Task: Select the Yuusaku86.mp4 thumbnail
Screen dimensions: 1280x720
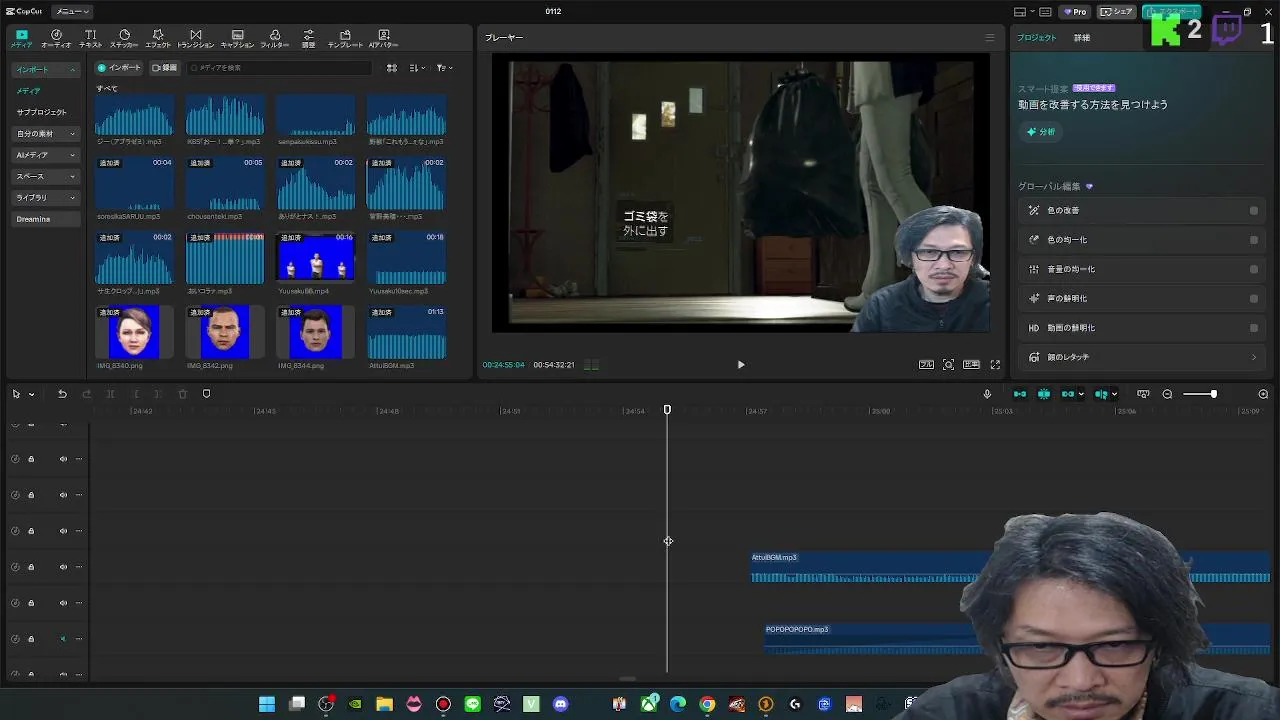Action: (x=315, y=258)
